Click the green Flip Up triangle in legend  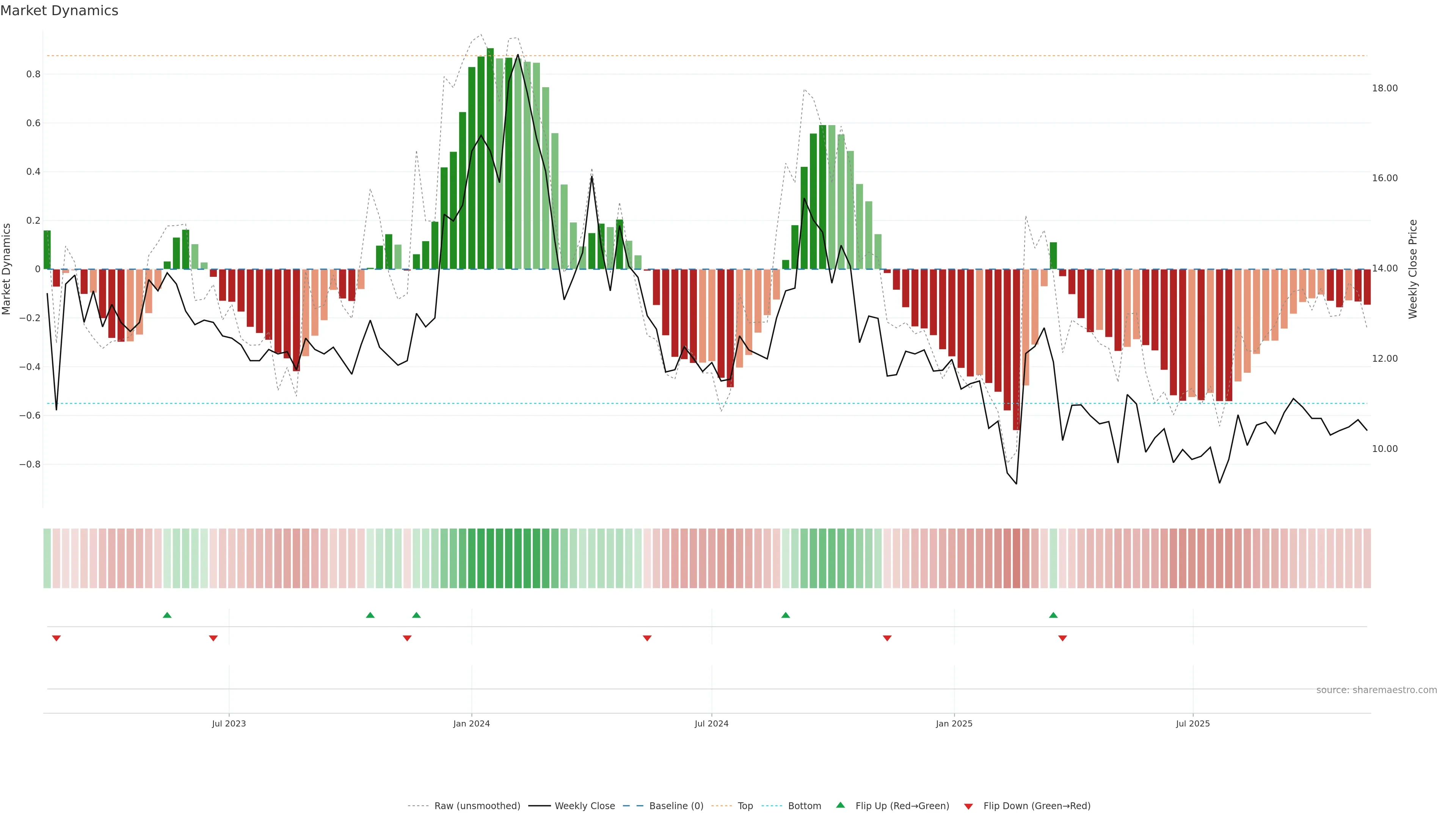841,805
